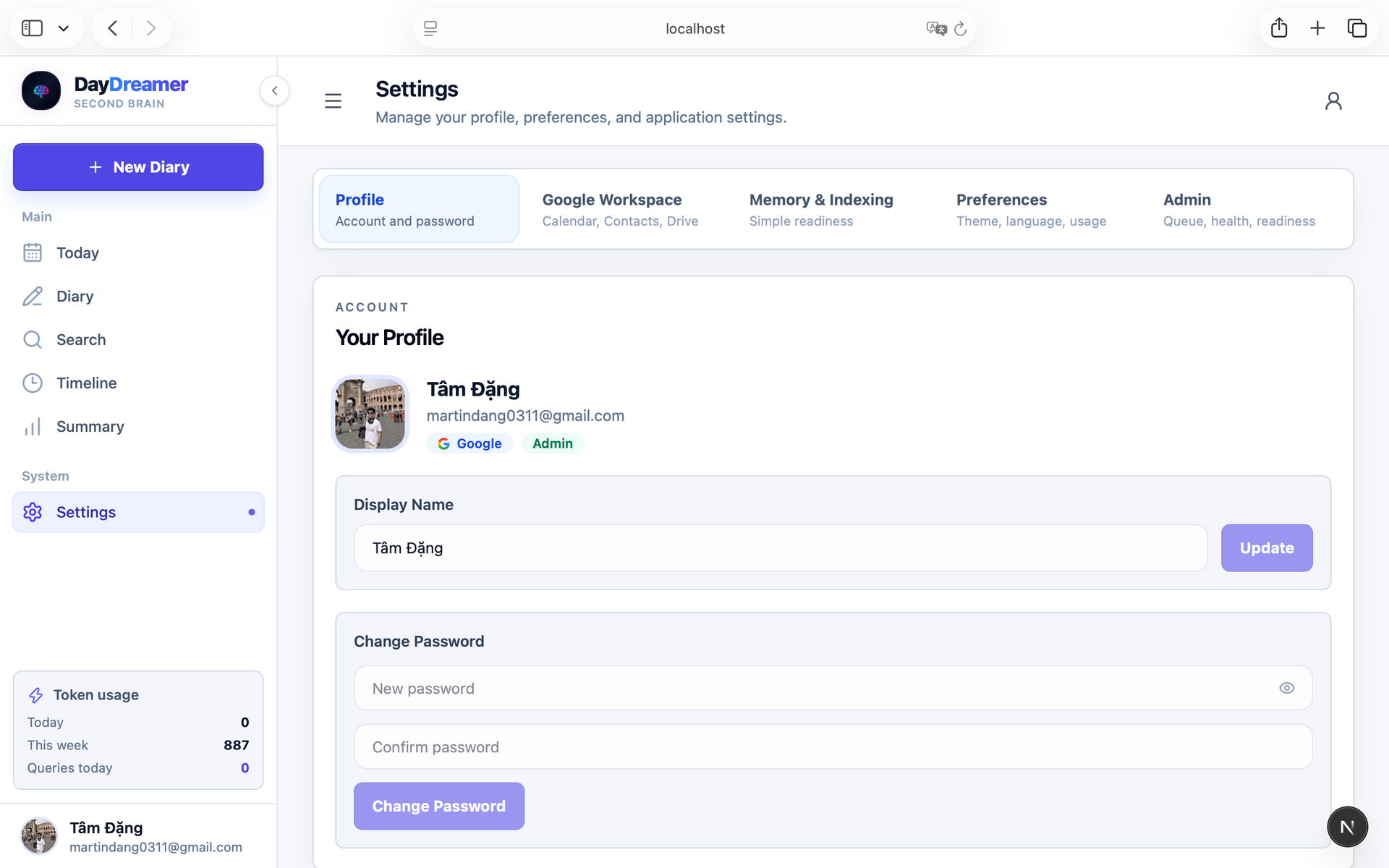
Task: Switch to Google Workspace tab
Action: 620,209
